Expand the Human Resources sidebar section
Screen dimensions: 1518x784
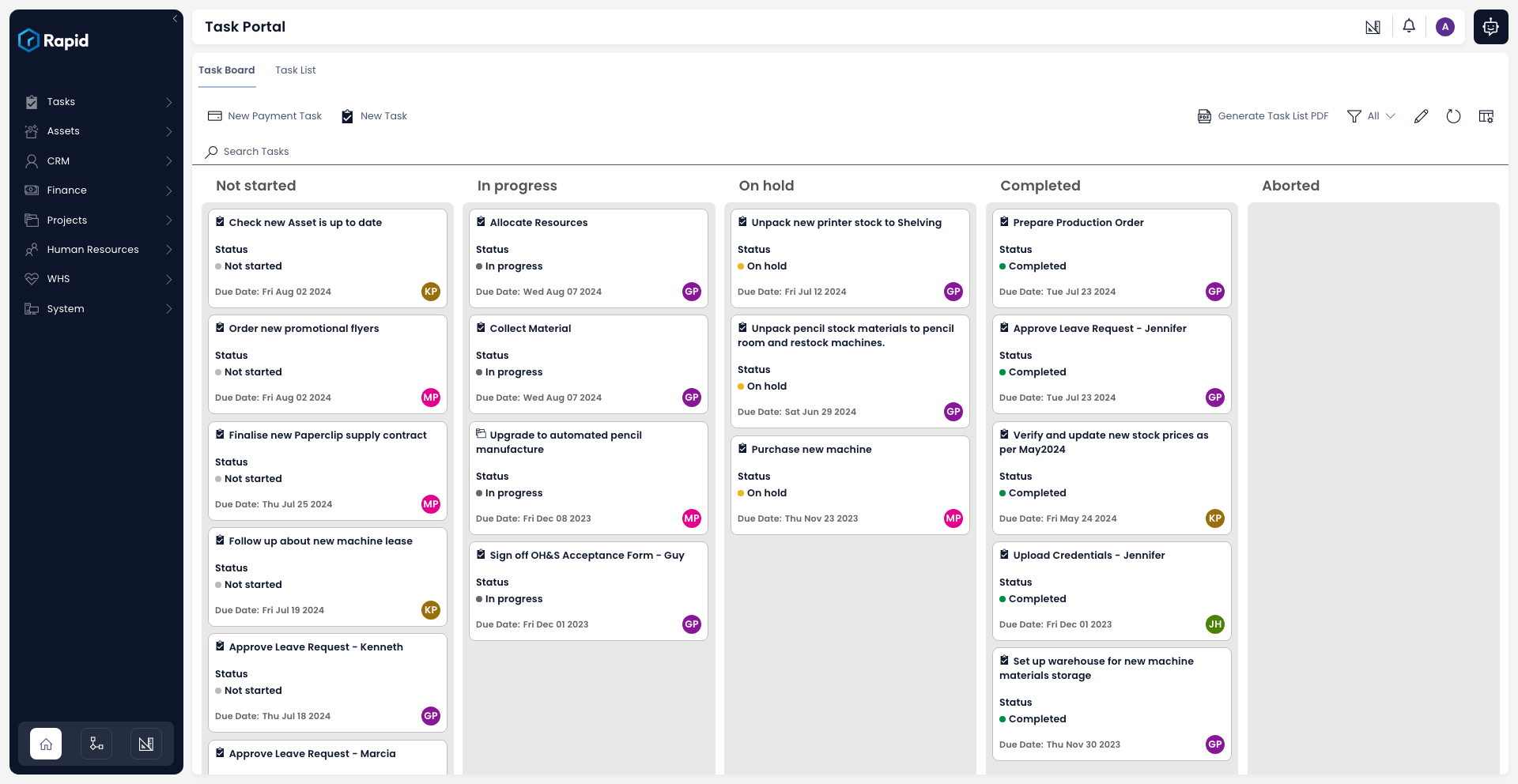(93, 249)
